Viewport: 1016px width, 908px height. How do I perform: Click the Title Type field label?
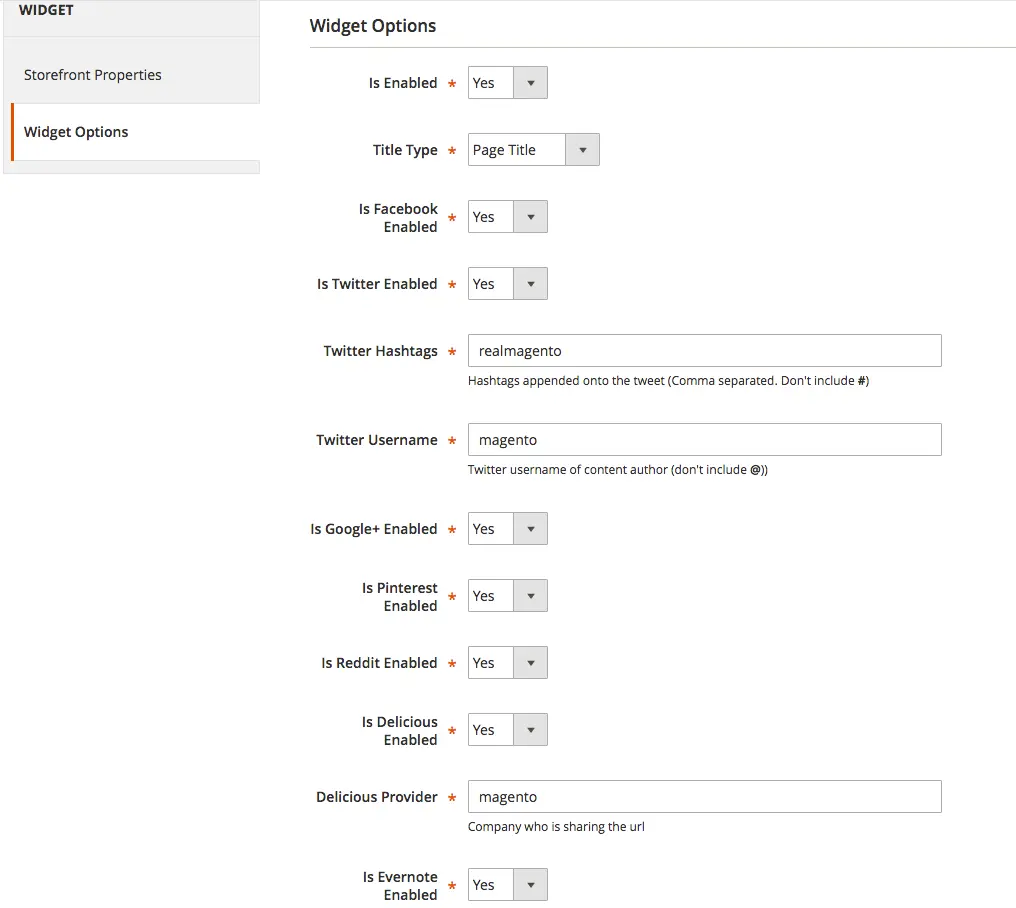click(405, 150)
